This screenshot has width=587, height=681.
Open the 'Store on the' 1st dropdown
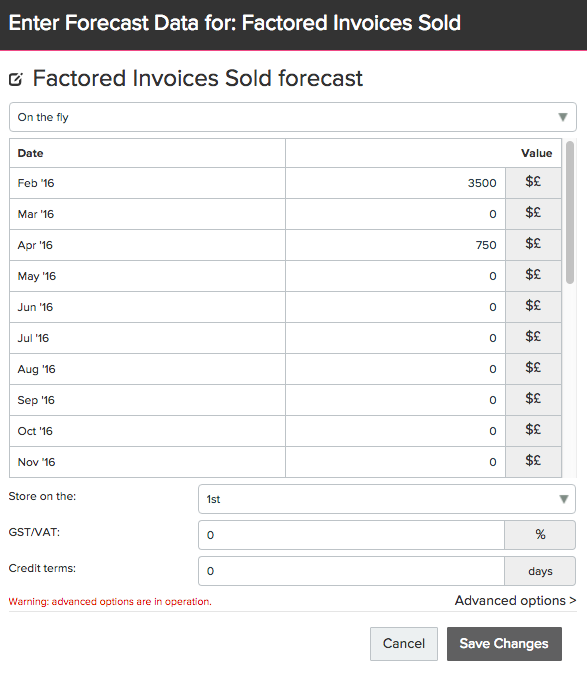[x=387, y=499]
